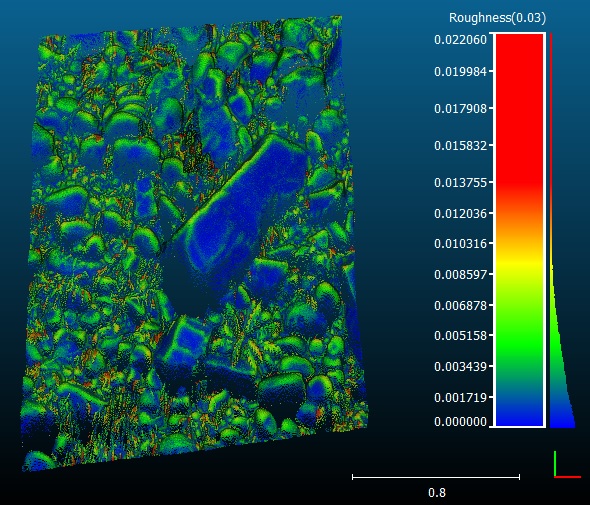The image size is (590, 505).
Task: Click the red X axis of the trihedron
Action: point(568,477)
